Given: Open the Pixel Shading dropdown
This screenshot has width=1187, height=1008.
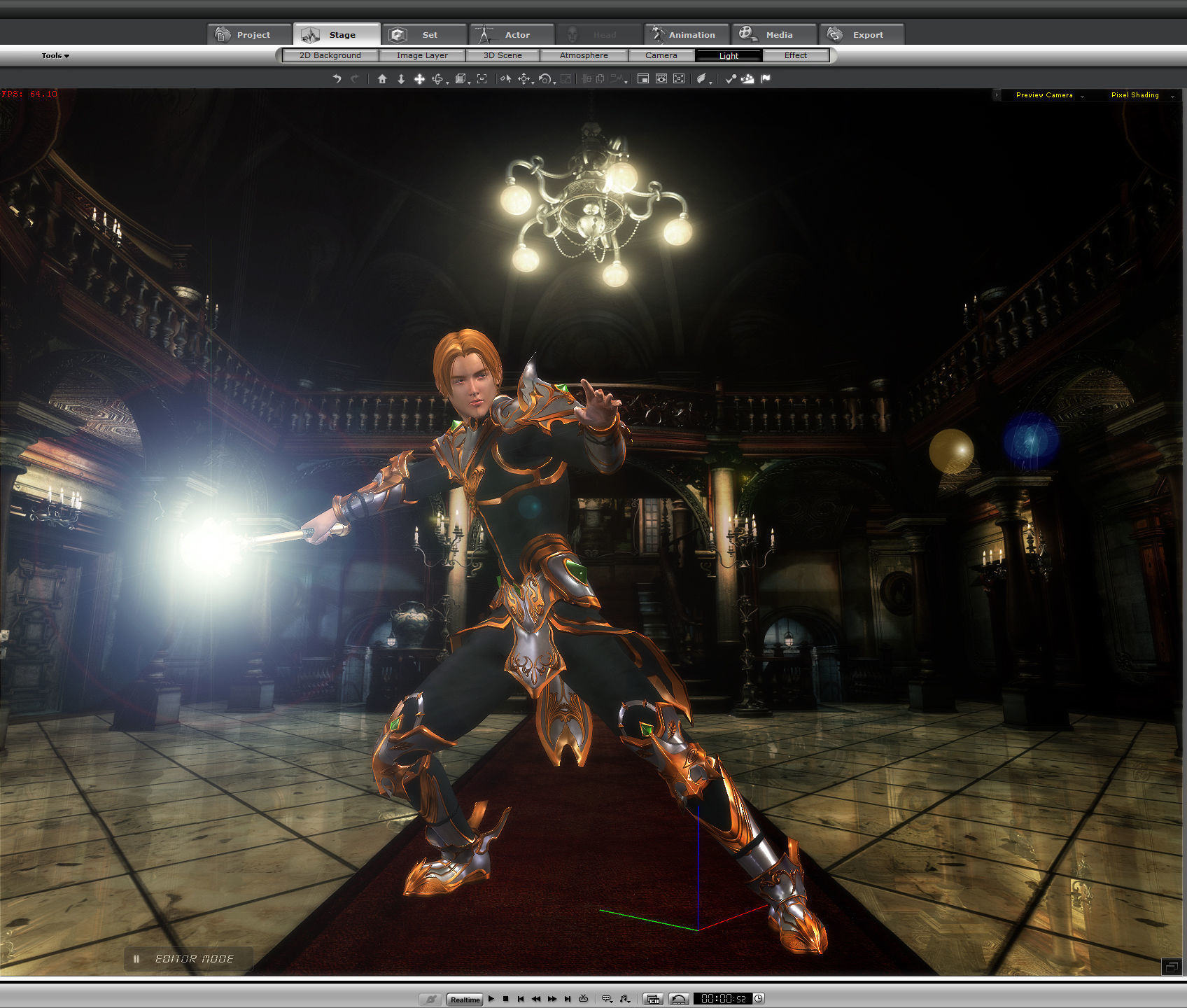Looking at the screenshot, I should tap(1142, 95).
